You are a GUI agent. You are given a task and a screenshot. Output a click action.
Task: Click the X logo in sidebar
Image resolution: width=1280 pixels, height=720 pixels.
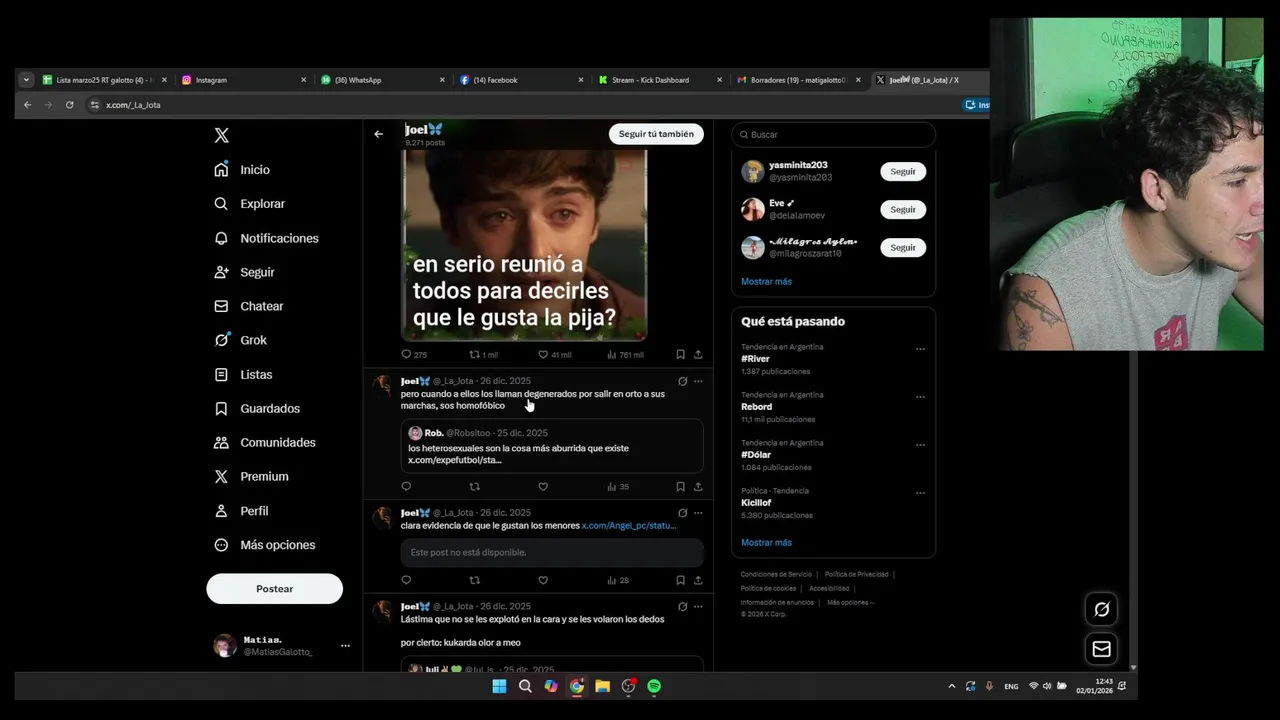(x=222, y=135)
